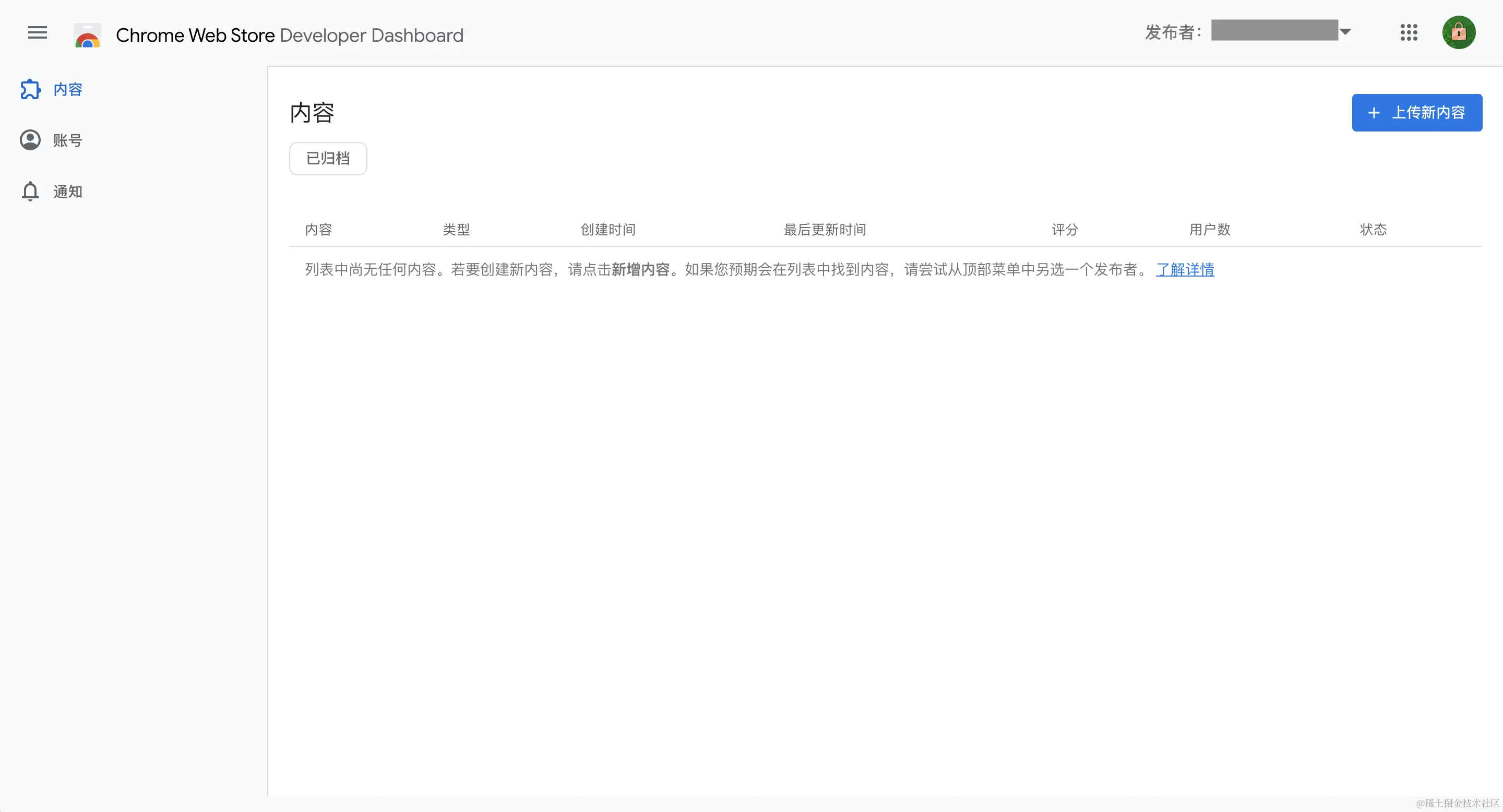Click the 账号 person icon
The image size is (1503, 812).
pyautogui.click(x=30, y=140)
